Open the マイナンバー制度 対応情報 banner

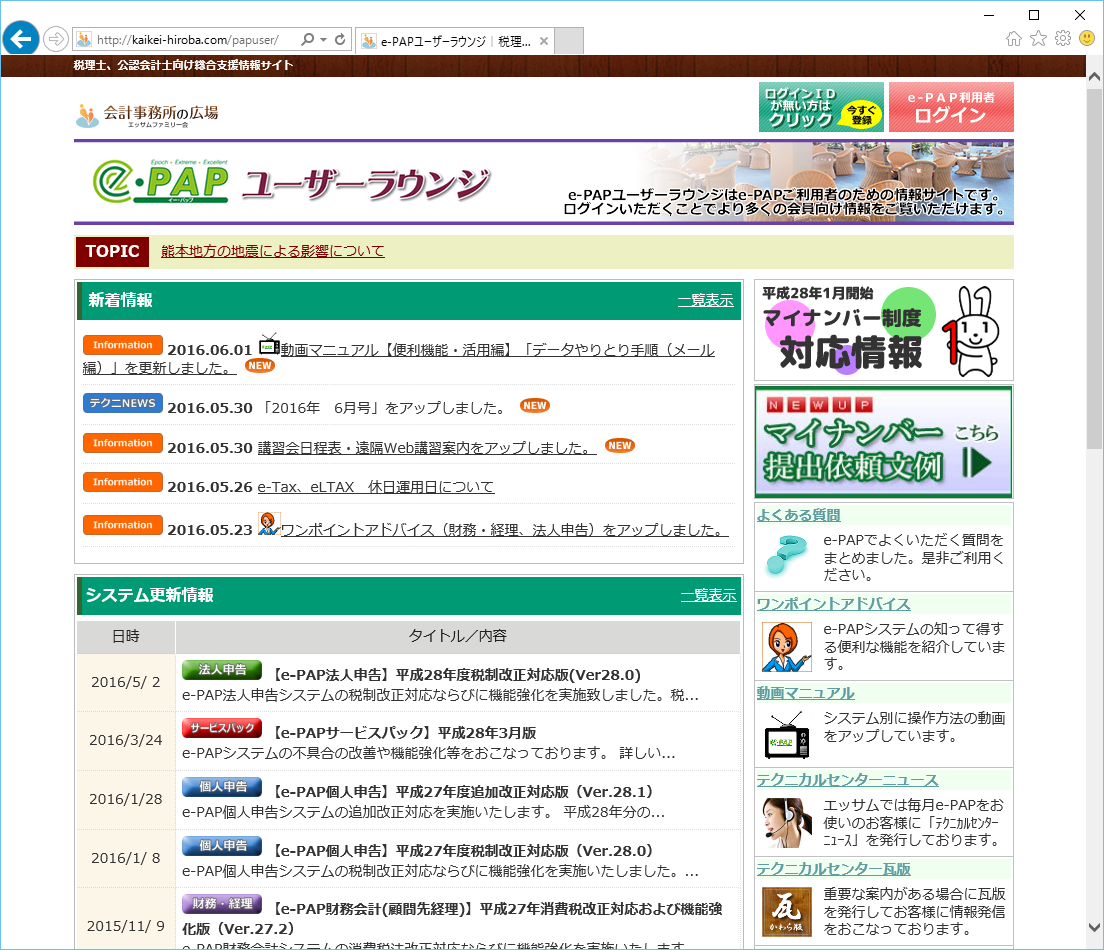tap(884, 330)
